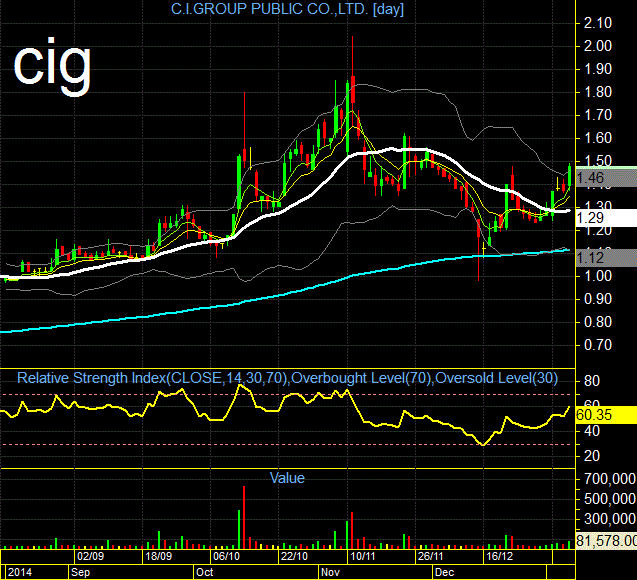
Task: Click the Nov month label
Action: click(x=330, y=572)
